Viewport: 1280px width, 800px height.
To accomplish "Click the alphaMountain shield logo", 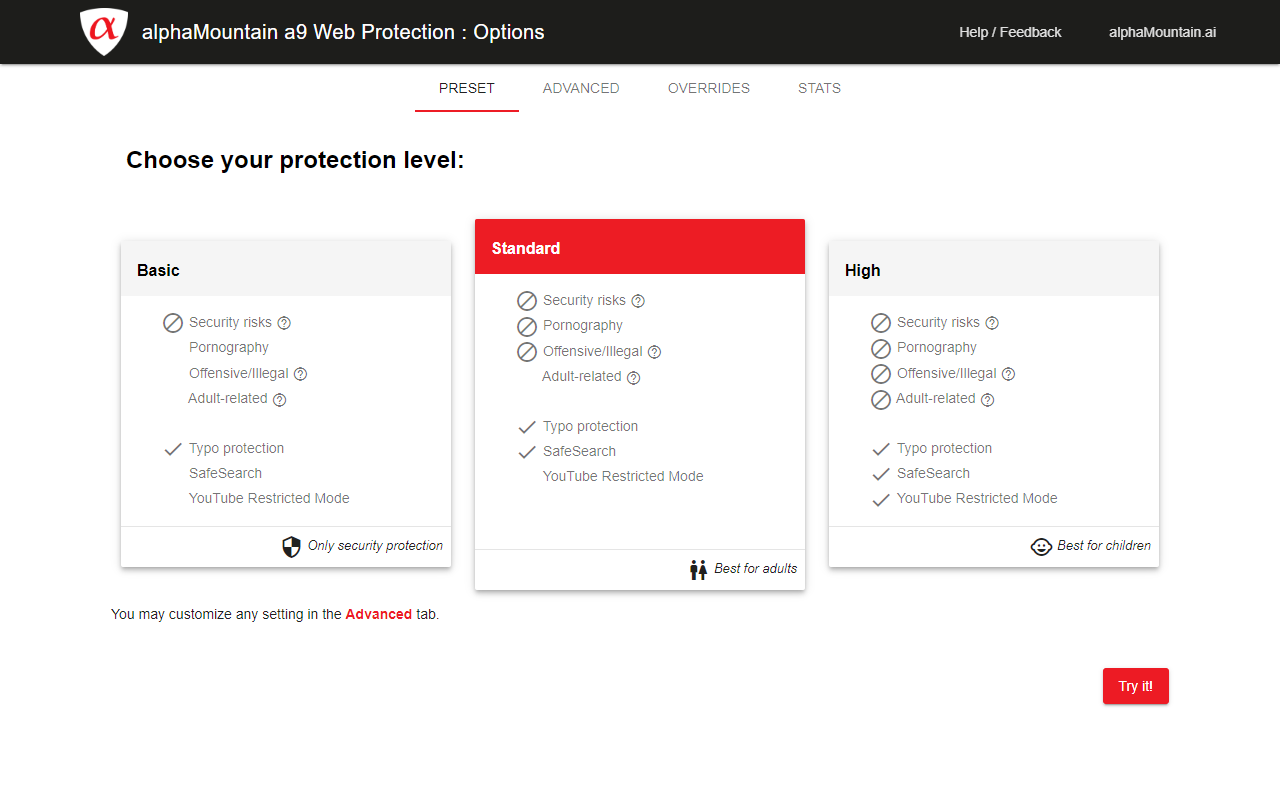I will pyautogui.click(x=104, y=31).
